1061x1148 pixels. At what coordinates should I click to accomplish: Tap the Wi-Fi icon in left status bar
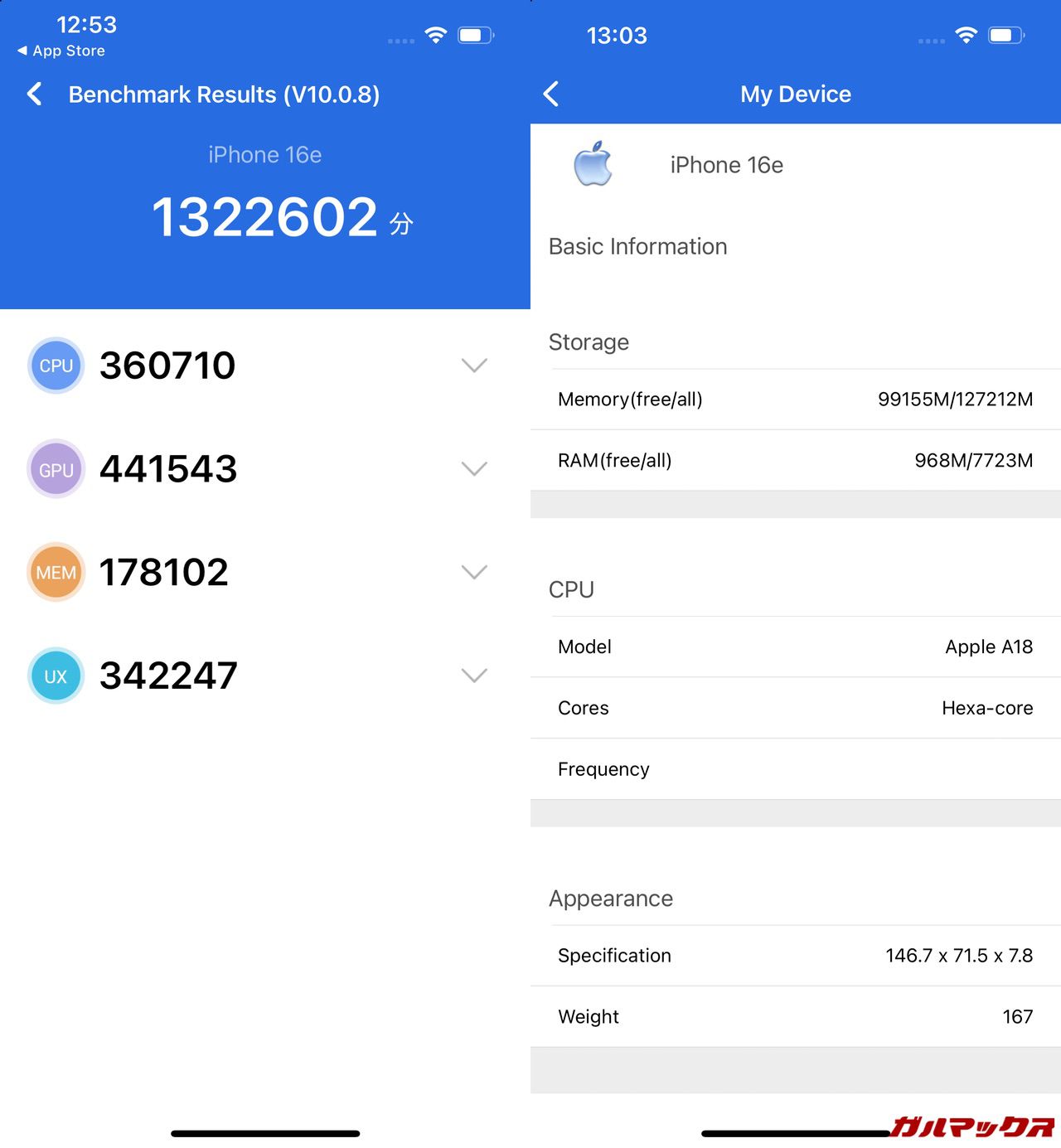[435, 35]
